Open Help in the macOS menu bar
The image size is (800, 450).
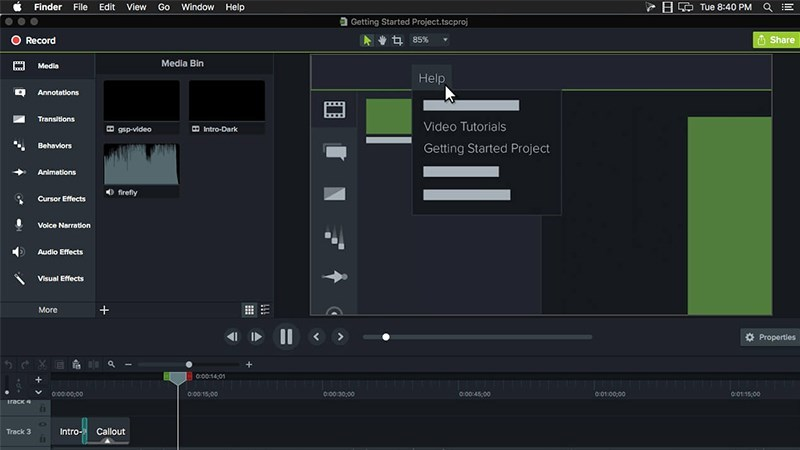point(235,7)
